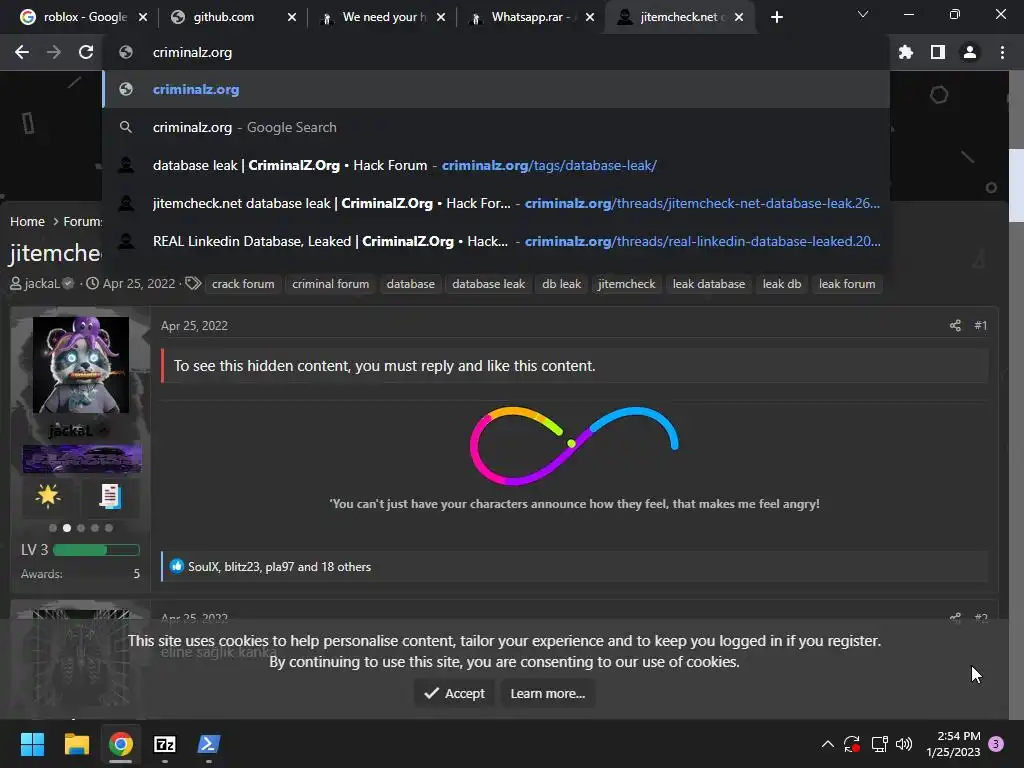
Task: Select the criminalz.org URL suggestion
Action: click(496, 89)
